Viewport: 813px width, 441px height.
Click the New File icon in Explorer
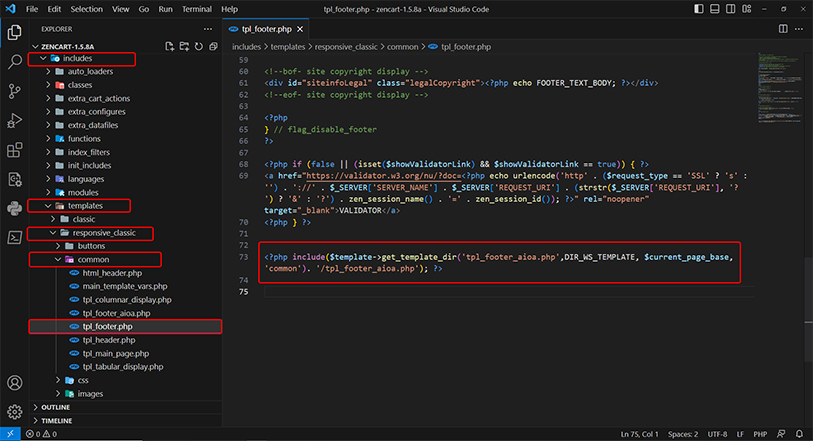tap(170, 47)
